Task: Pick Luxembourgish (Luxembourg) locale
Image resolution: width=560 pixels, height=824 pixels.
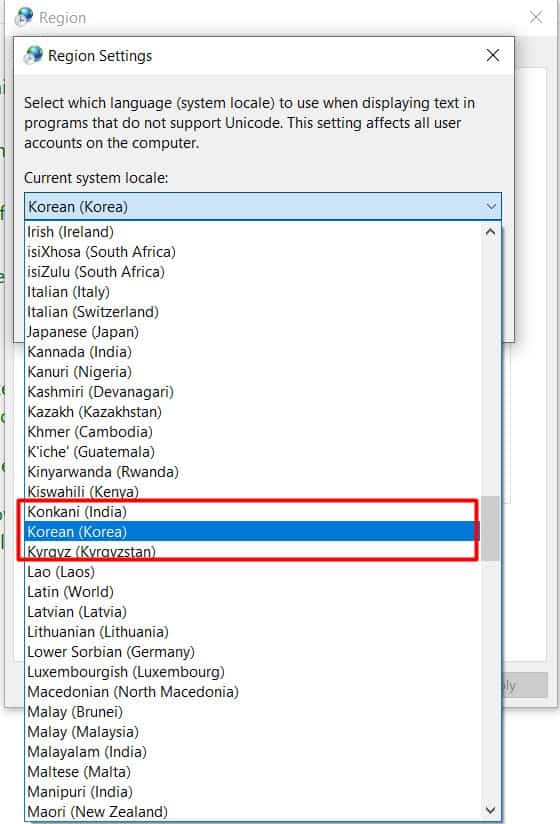Action: point(253,672)
